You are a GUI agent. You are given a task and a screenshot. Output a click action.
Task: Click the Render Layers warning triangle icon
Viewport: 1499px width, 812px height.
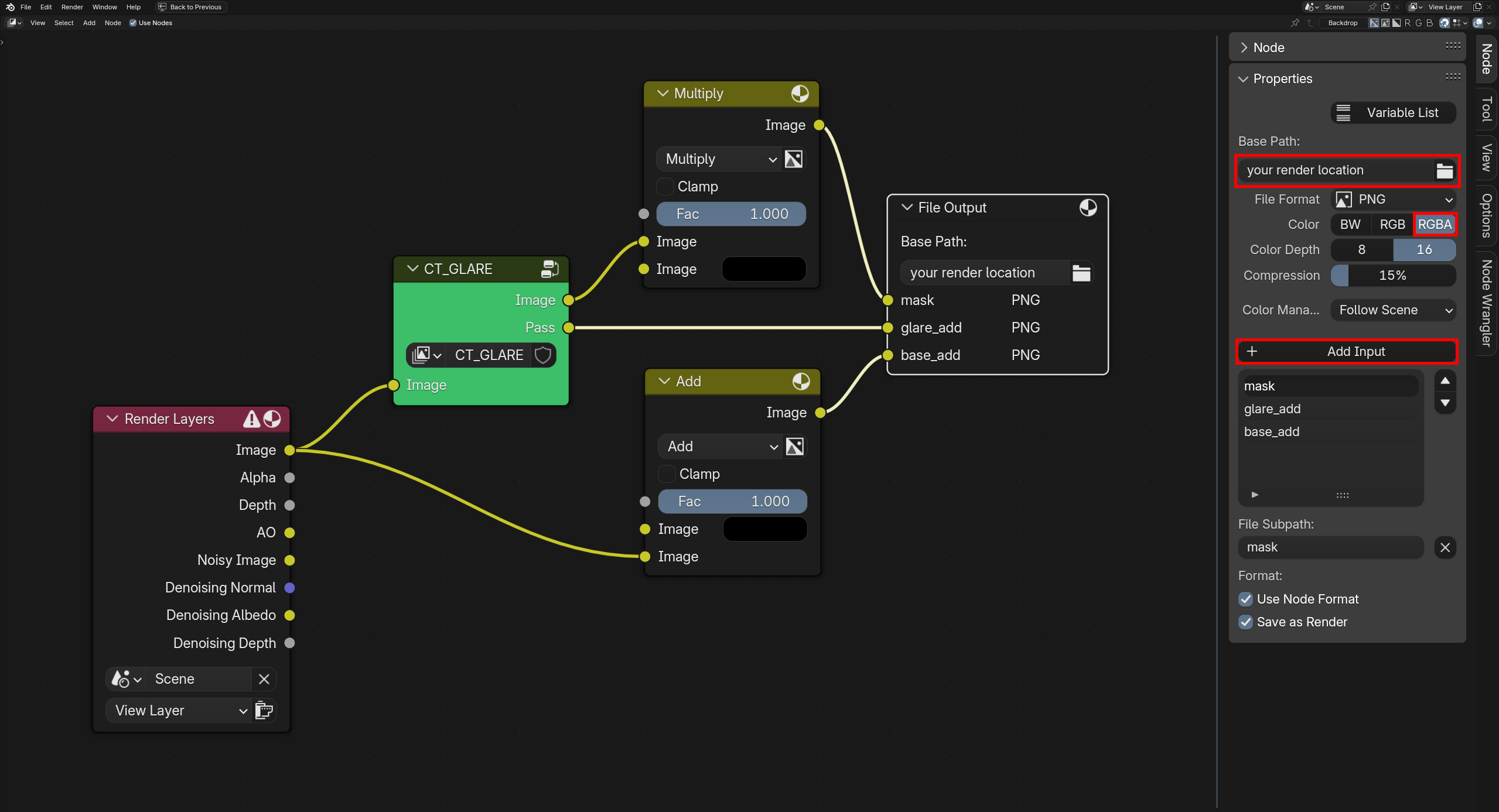click(251, 419)
